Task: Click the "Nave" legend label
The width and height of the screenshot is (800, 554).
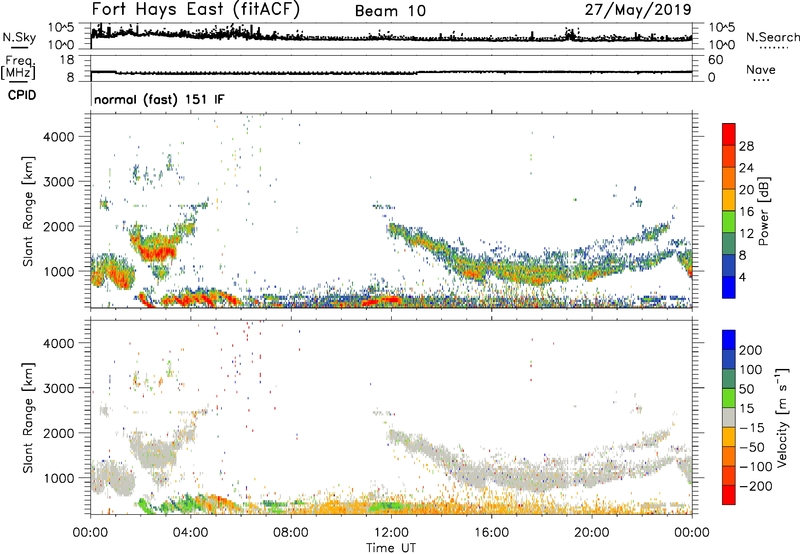Action: coord(761,69)
